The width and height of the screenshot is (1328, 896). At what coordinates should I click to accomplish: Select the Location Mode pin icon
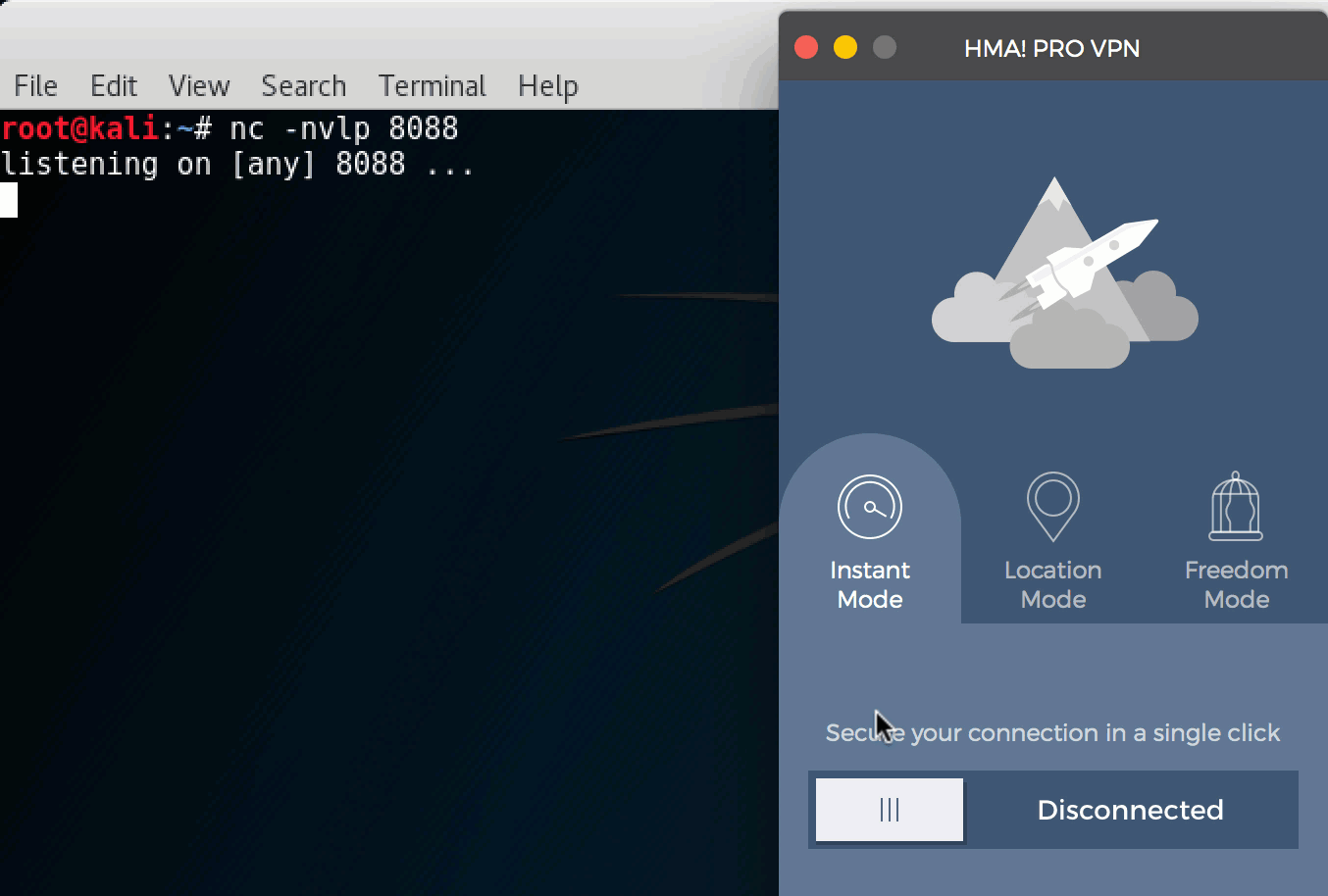coord(1053,506)
